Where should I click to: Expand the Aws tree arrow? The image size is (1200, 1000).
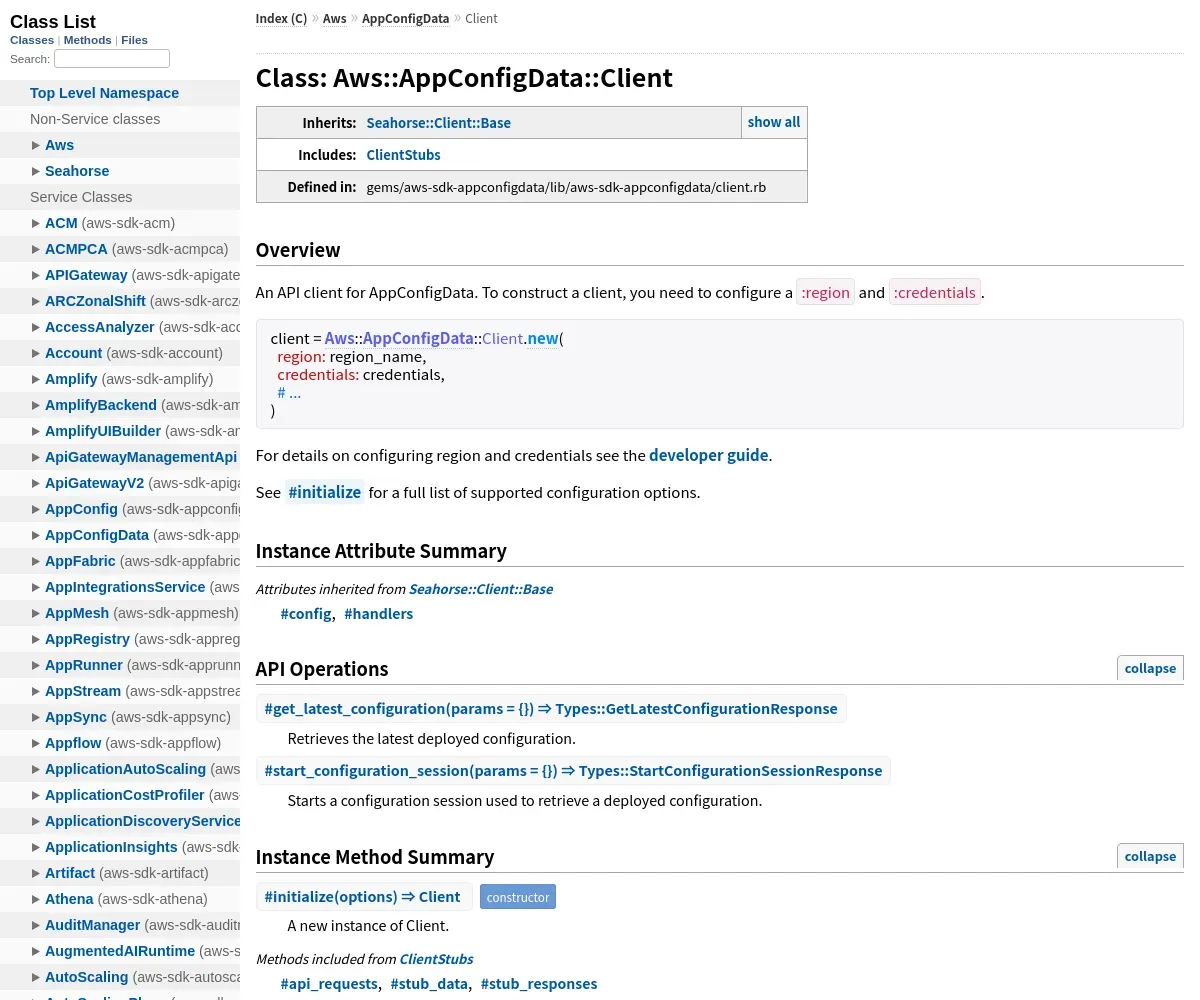tap(36, 145)
